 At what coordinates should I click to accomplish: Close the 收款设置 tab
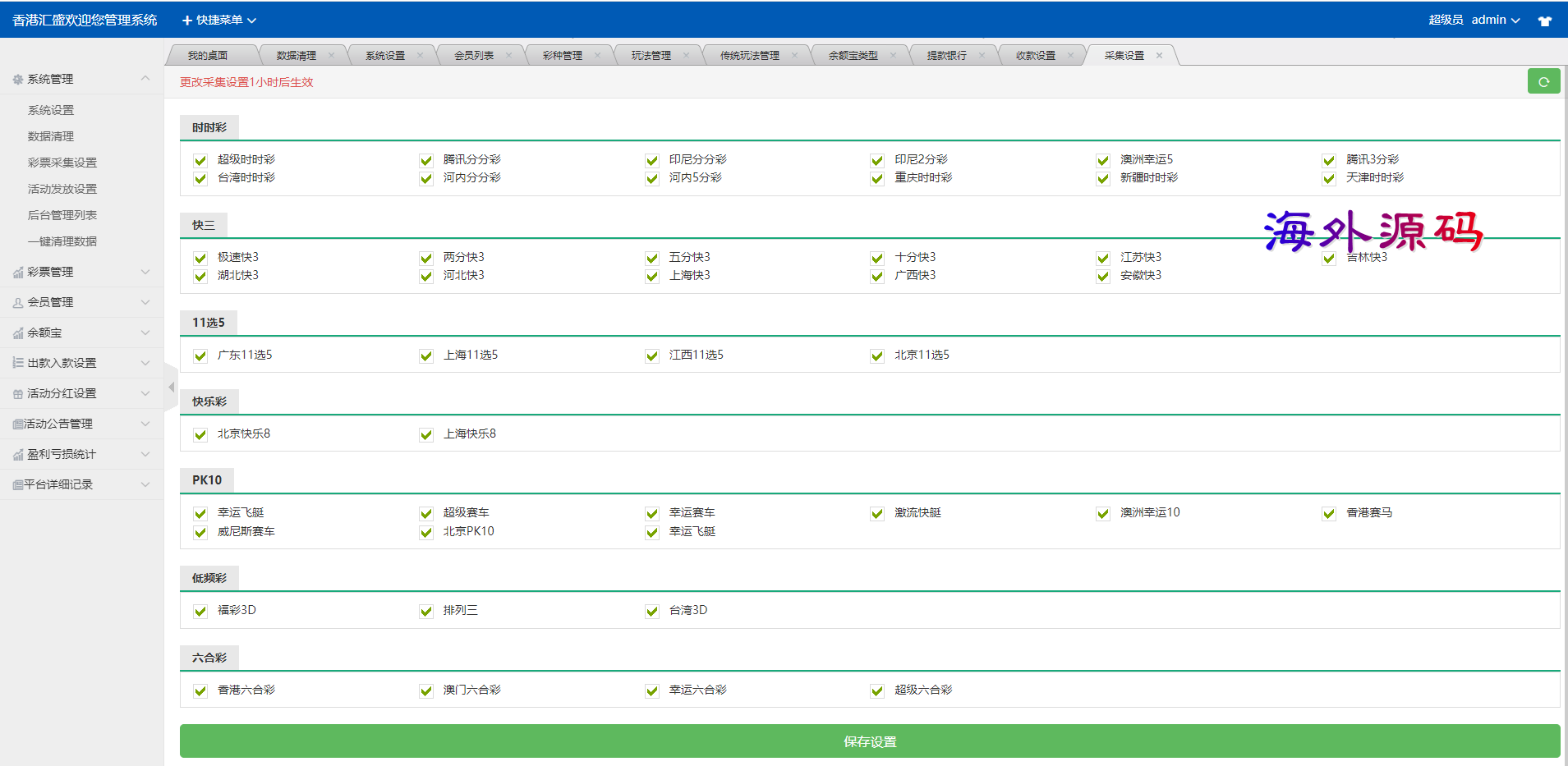tap(1070, 56)
